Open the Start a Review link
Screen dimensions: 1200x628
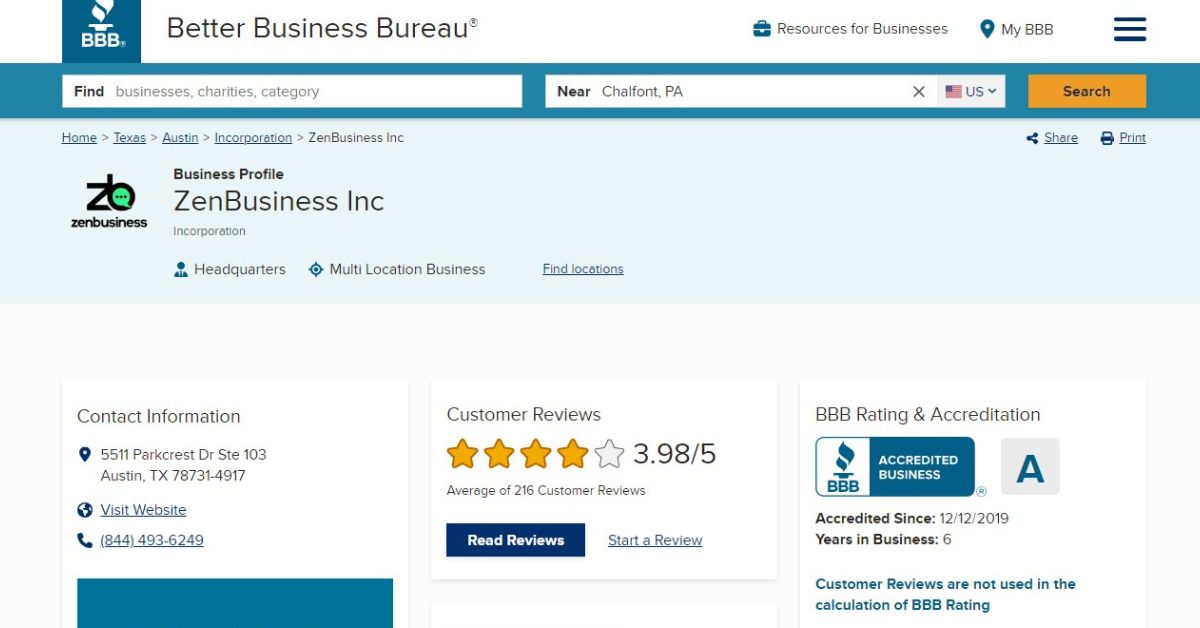pos(655,540)
